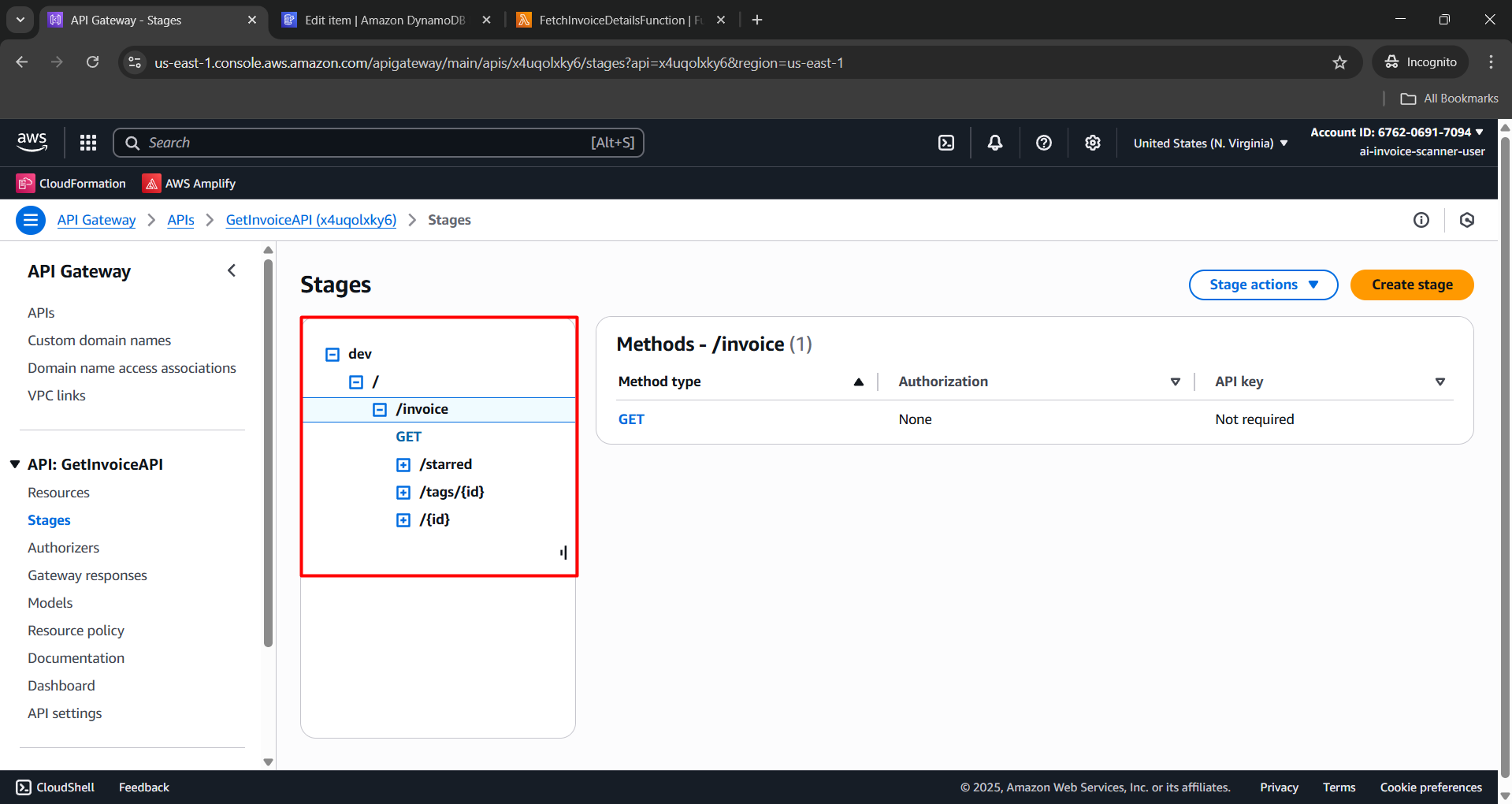Click the info icon beside the breadcrumb
Viewport: 1512px width, 804px height.
coord(1421,220)
